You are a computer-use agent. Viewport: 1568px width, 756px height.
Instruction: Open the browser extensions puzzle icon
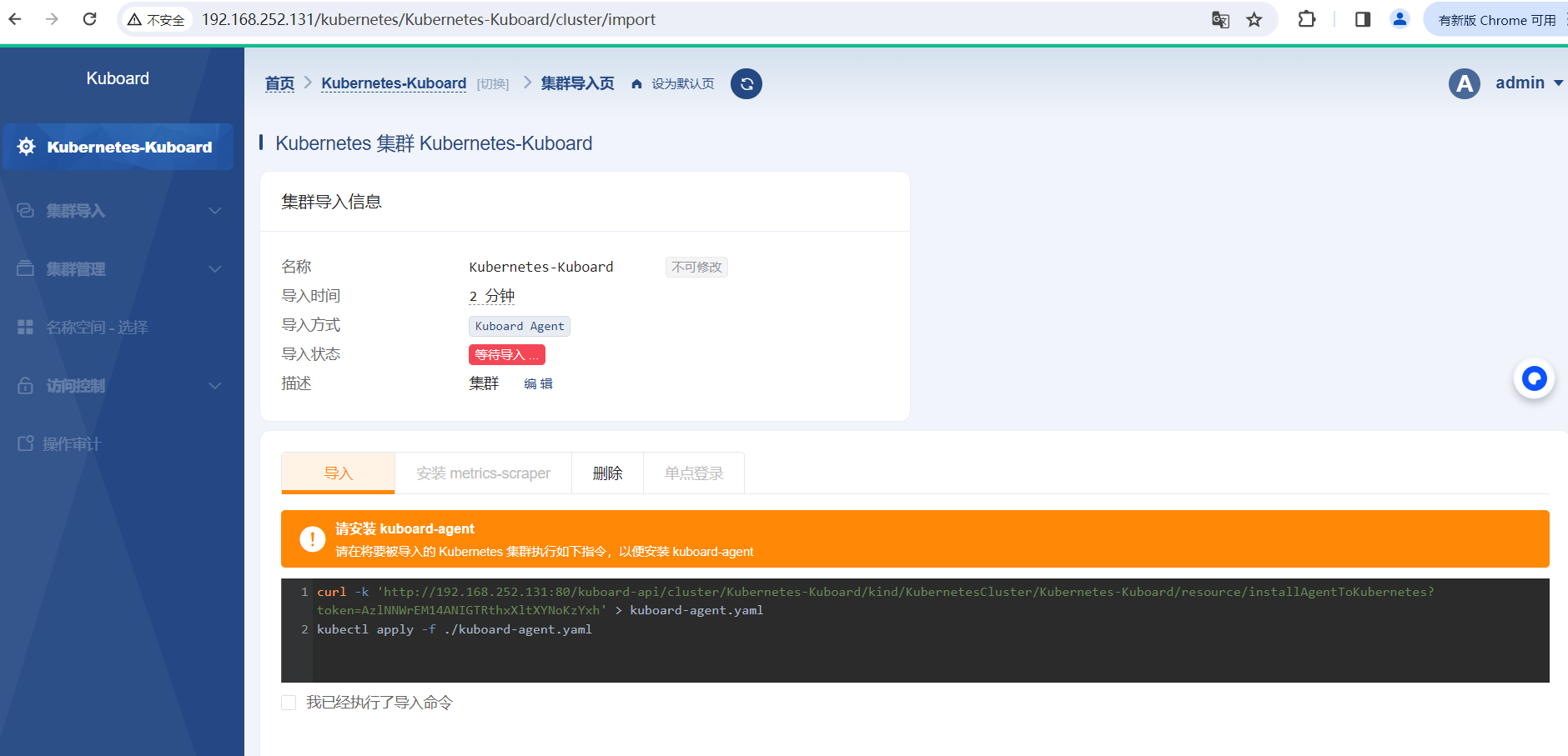coord(1307,19)
